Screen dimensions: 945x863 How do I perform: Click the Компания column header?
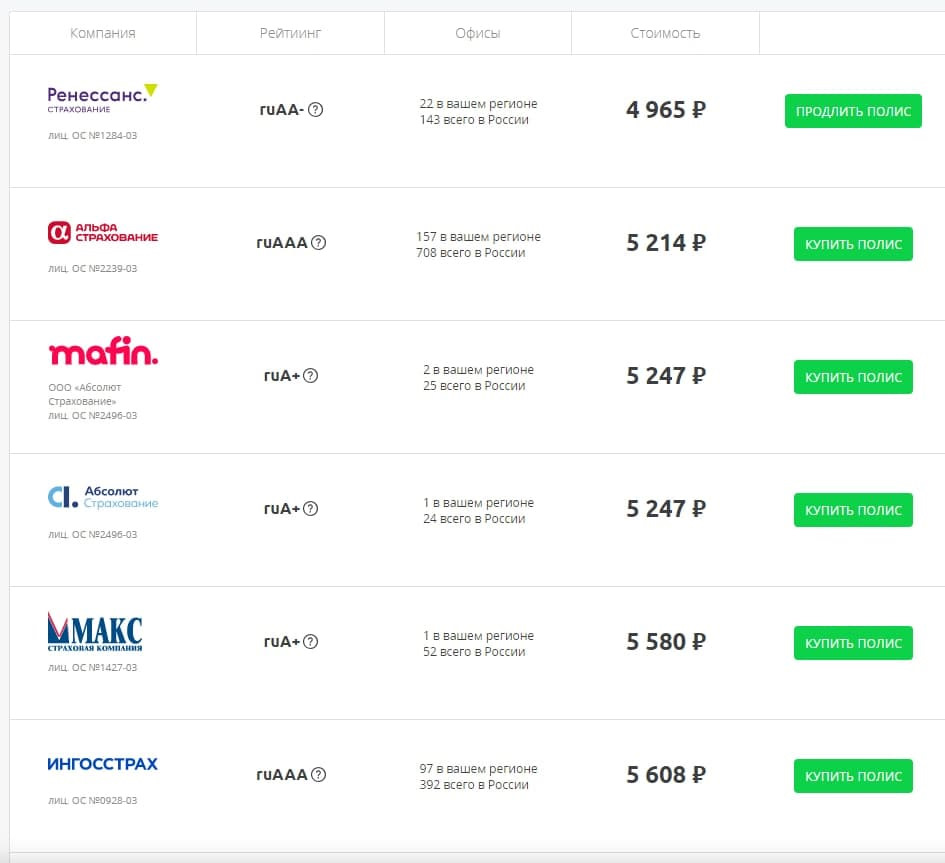103,33
